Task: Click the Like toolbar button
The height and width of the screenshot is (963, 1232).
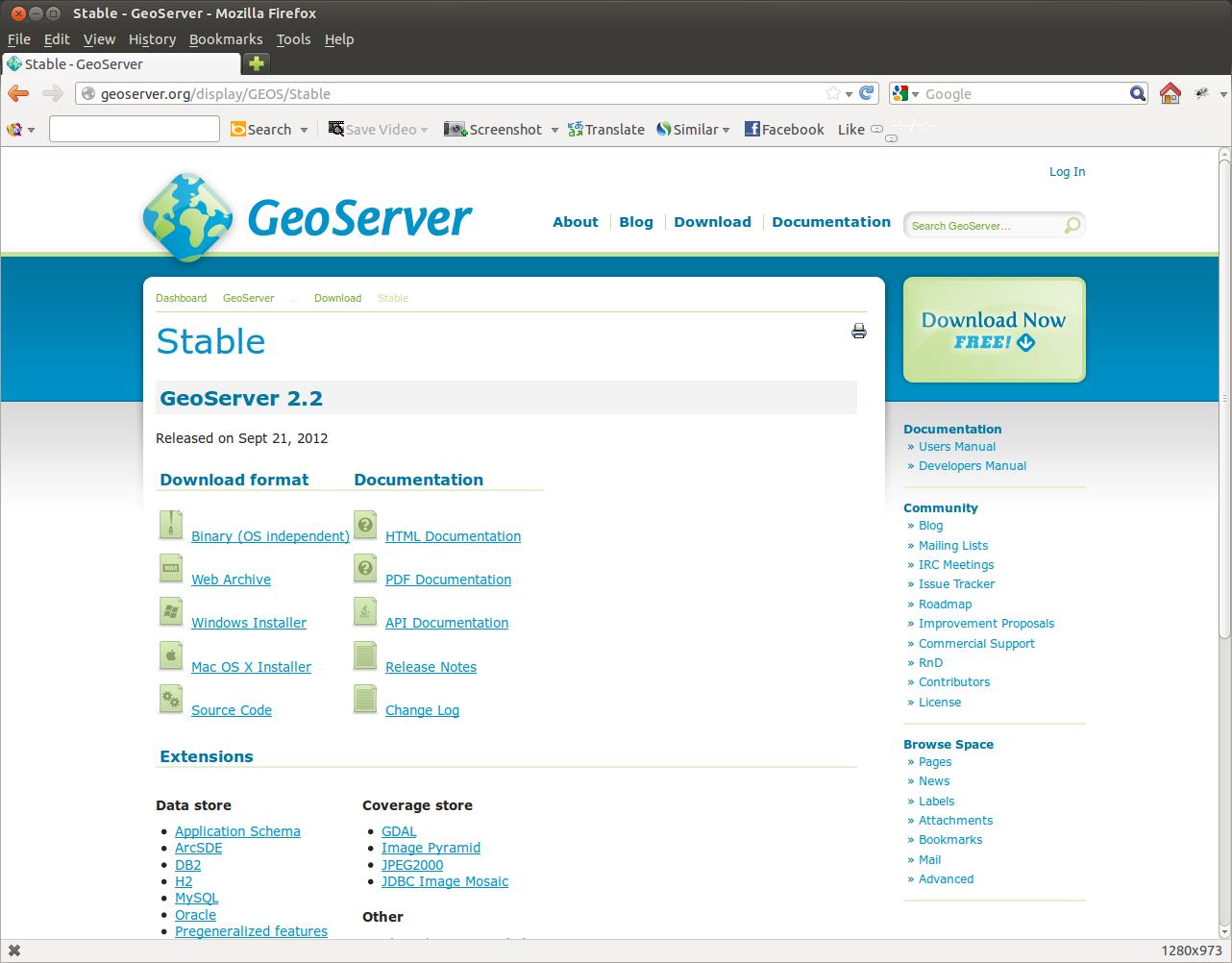Action: (850, 129)
